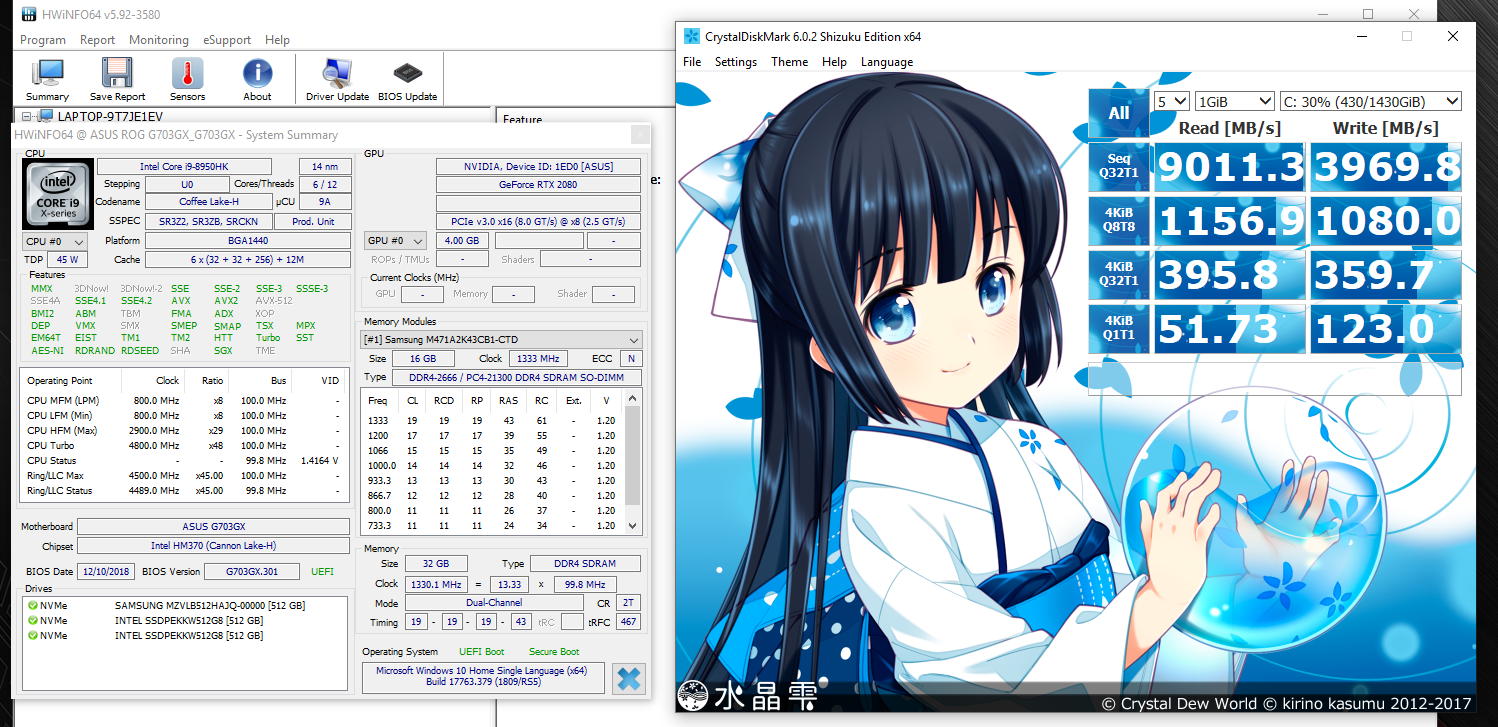This screenshot has height=727, width=1498.
Task: Start the 4KiB Q8T8 benchmark
Action: point(1119,221)
